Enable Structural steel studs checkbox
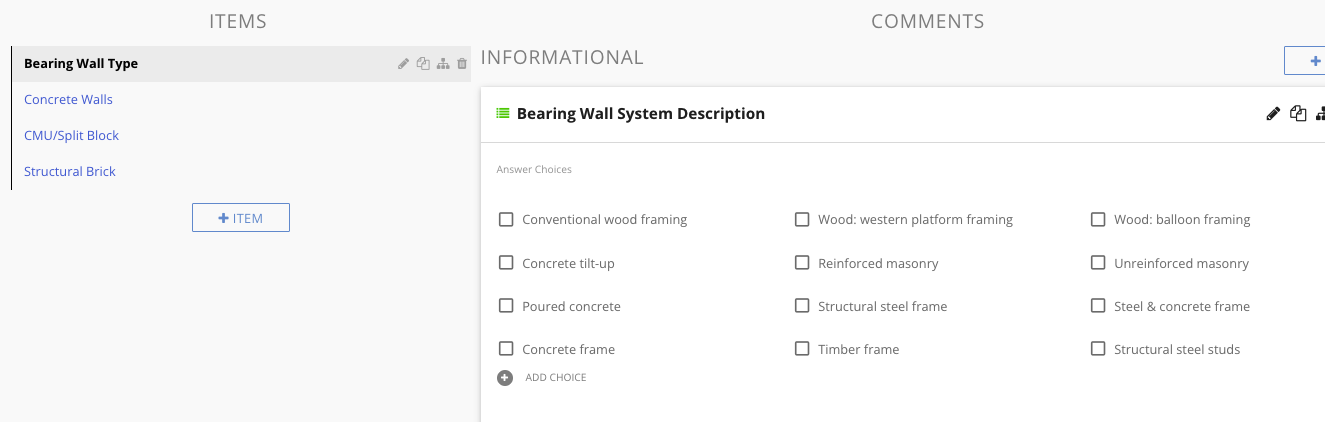The width and height of the screenshot is (1325, 422). [x=1098, y=349]
